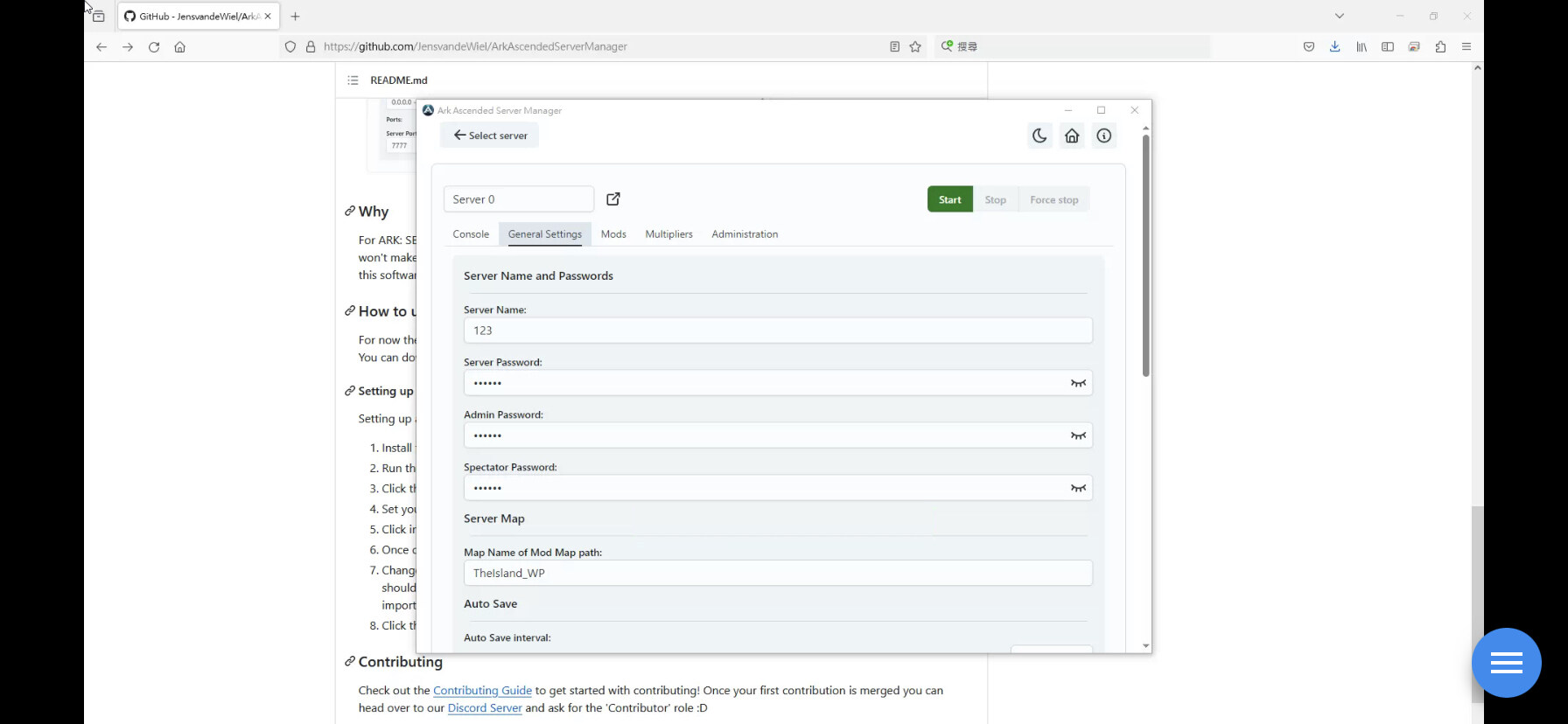This screenshot has width=1568, height=724.
Task: Click the Server Name input field
Action: [x=777, y=331]
